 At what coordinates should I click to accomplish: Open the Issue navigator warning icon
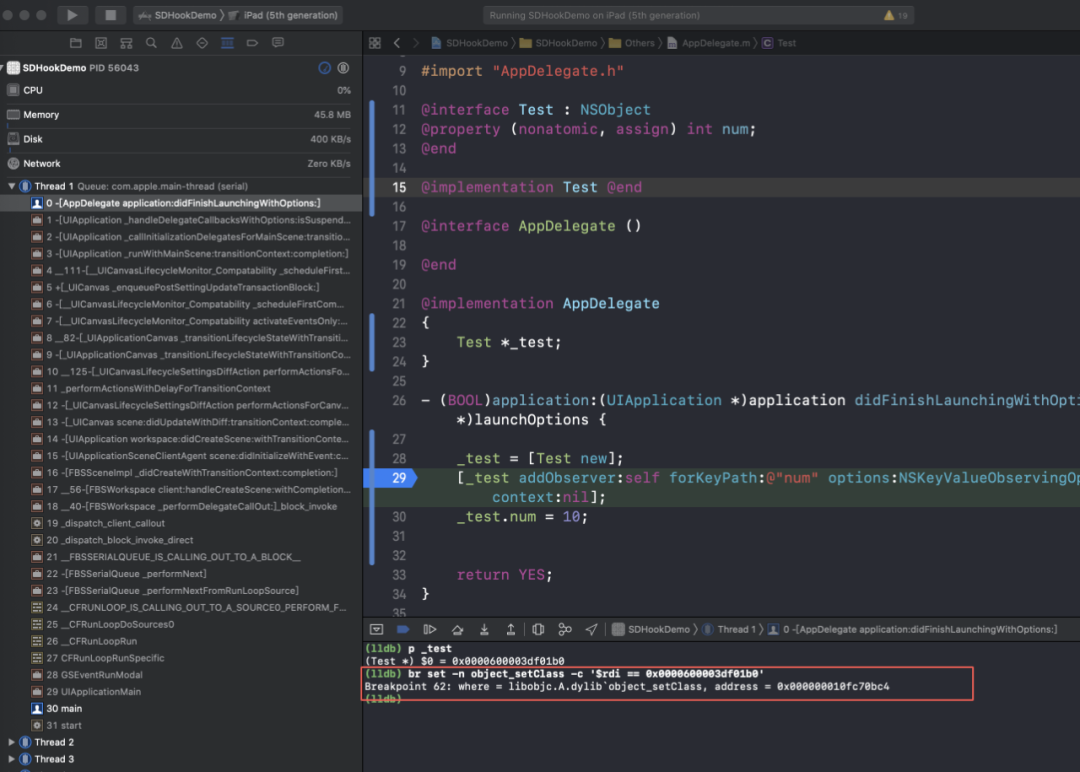tap(177, 43)
